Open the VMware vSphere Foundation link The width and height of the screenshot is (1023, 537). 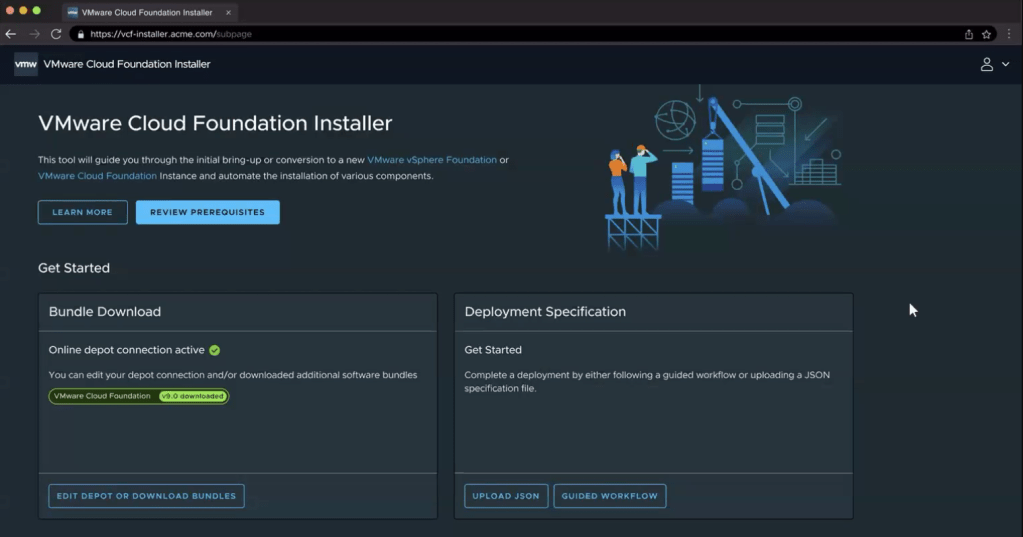click(432, 160)
